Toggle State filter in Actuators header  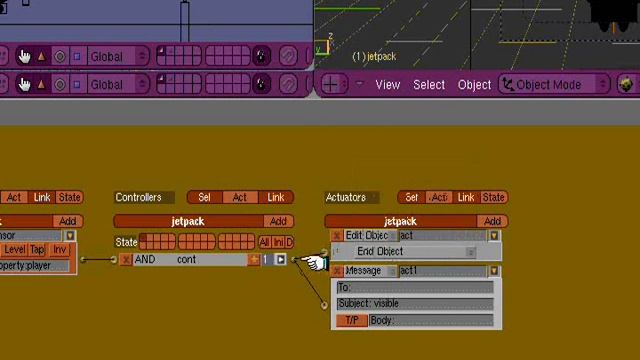[493, 198]
